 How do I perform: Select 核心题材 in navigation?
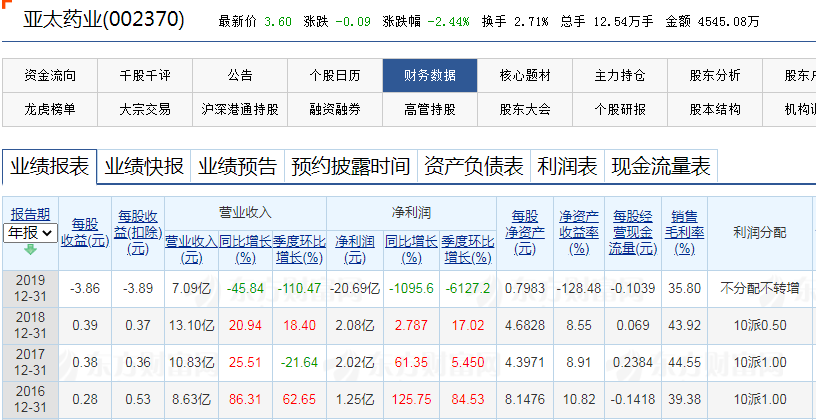(525, 75)
